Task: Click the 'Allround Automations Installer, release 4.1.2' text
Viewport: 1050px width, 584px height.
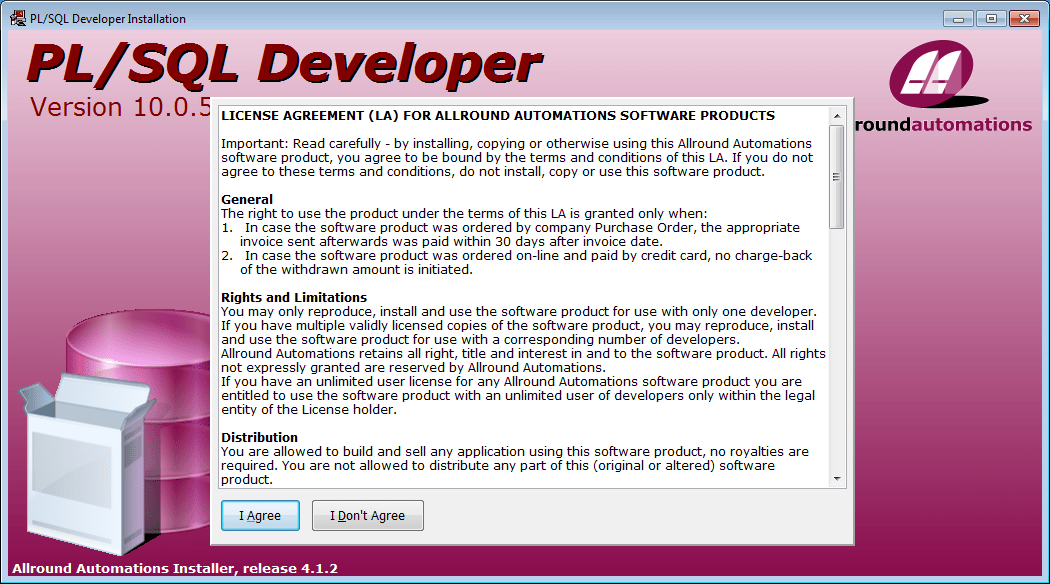Action: click(x=175, y=569)
